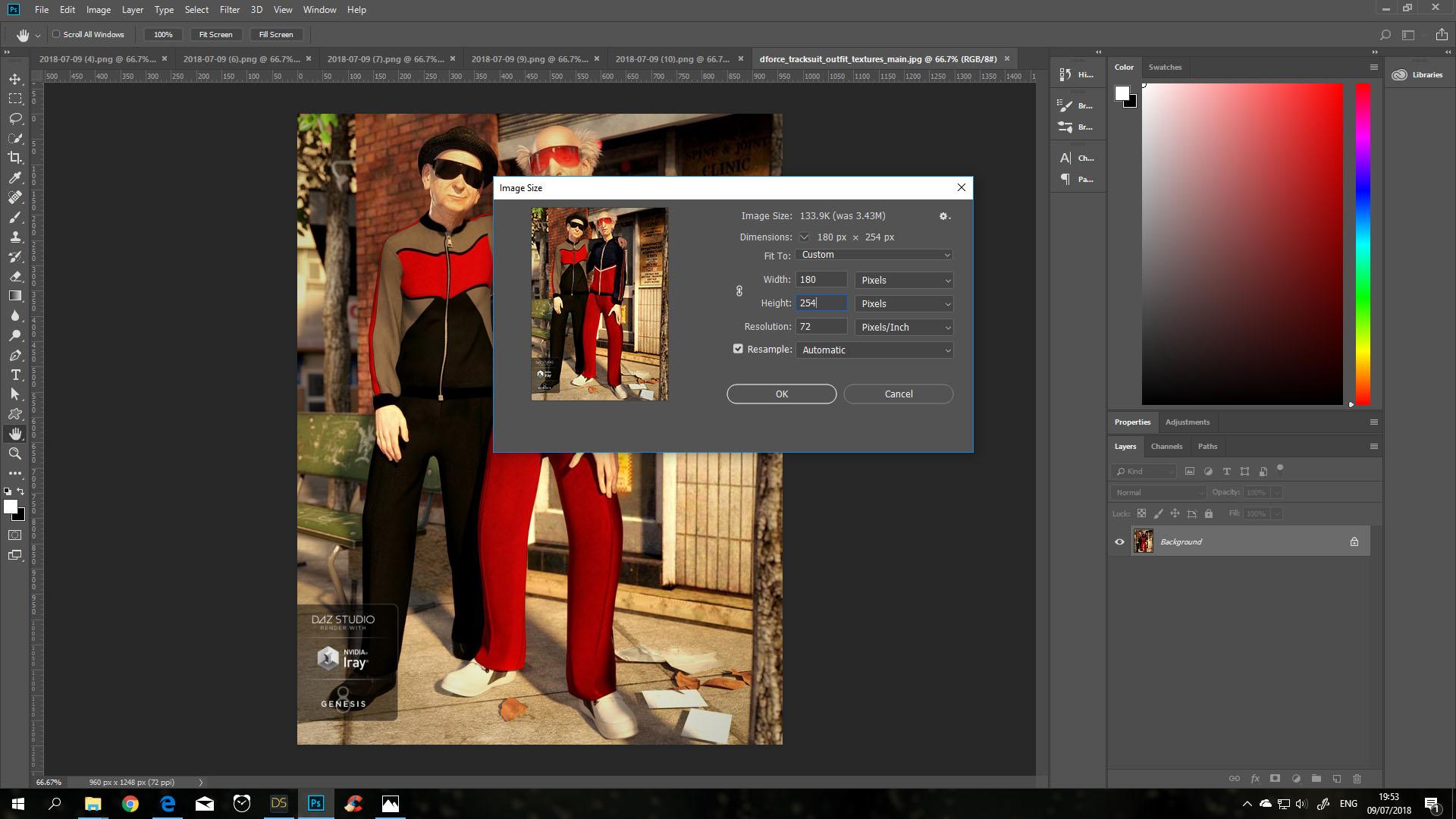Open Image Size settings gear menu

point(944,216)
